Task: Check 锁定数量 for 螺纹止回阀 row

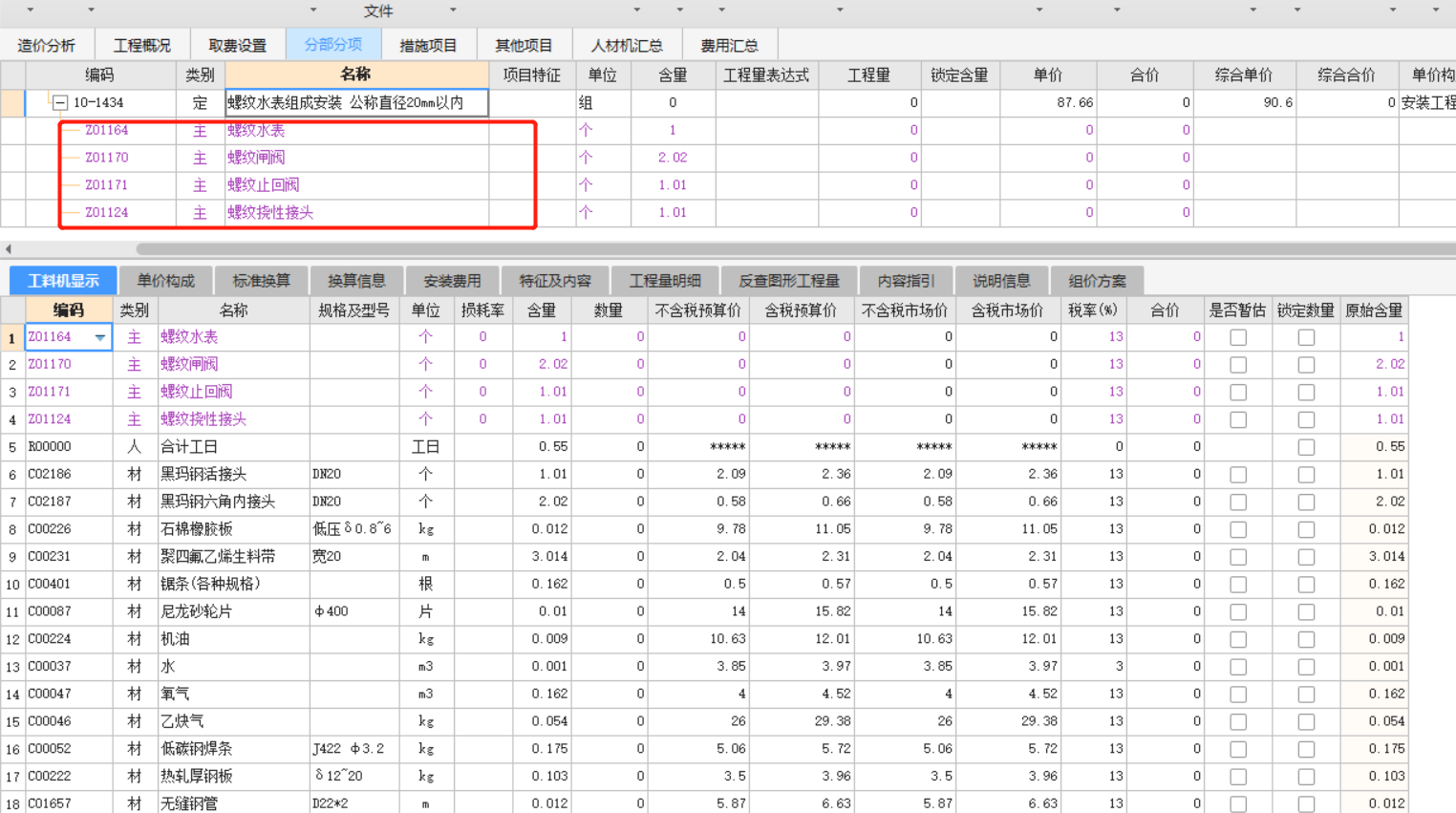Action: point(1306,393)
